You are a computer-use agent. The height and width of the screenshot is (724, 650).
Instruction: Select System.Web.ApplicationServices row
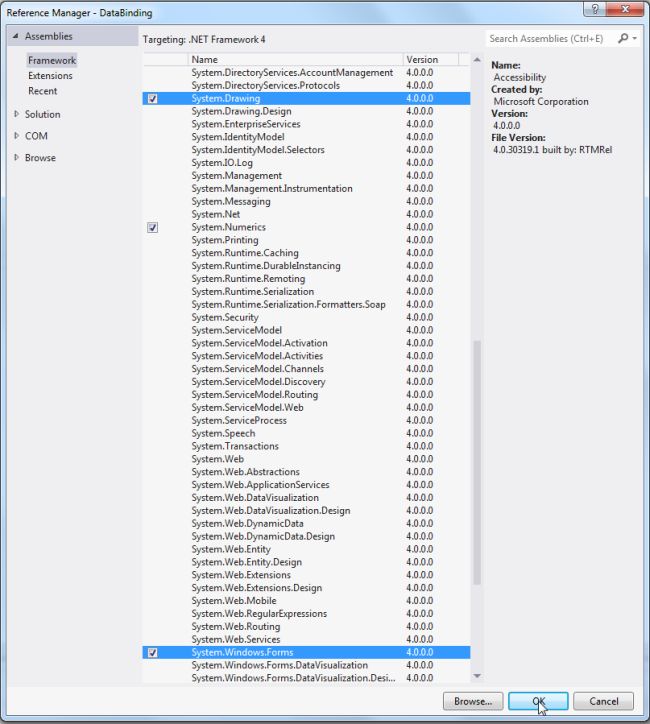[306, 485]
